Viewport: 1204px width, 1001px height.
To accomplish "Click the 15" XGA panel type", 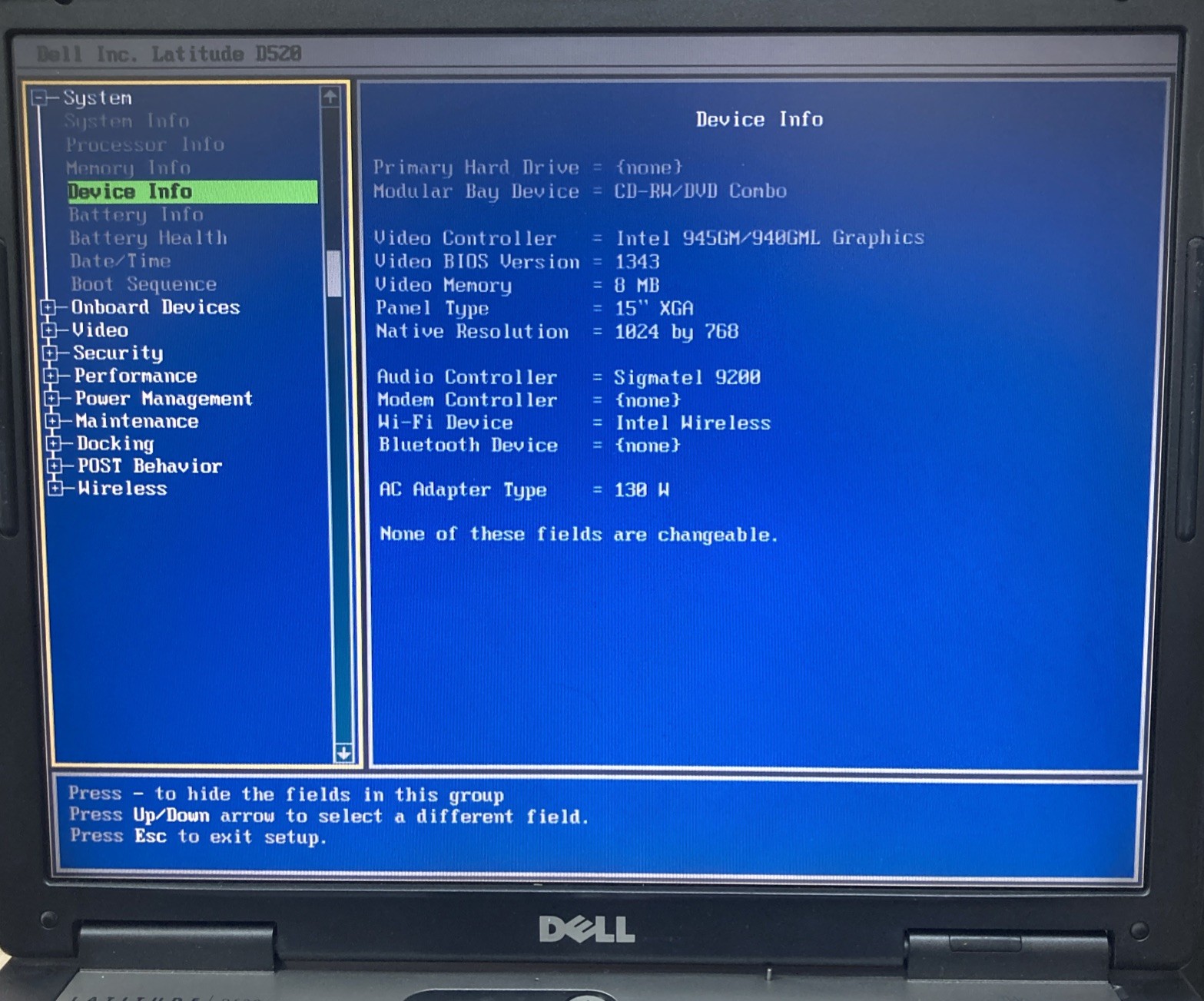I will coord(654,309).
